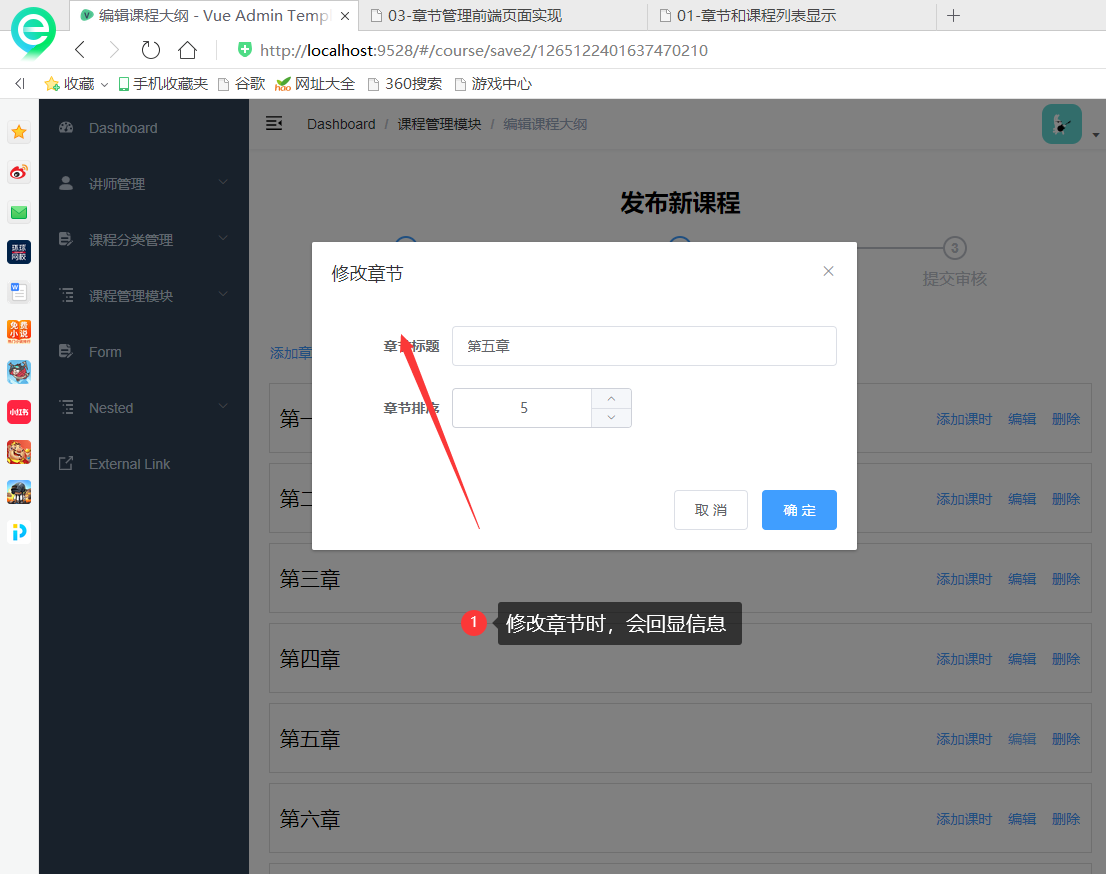Click 课程管理模块 in the breadcrumb

click(440, 123)
